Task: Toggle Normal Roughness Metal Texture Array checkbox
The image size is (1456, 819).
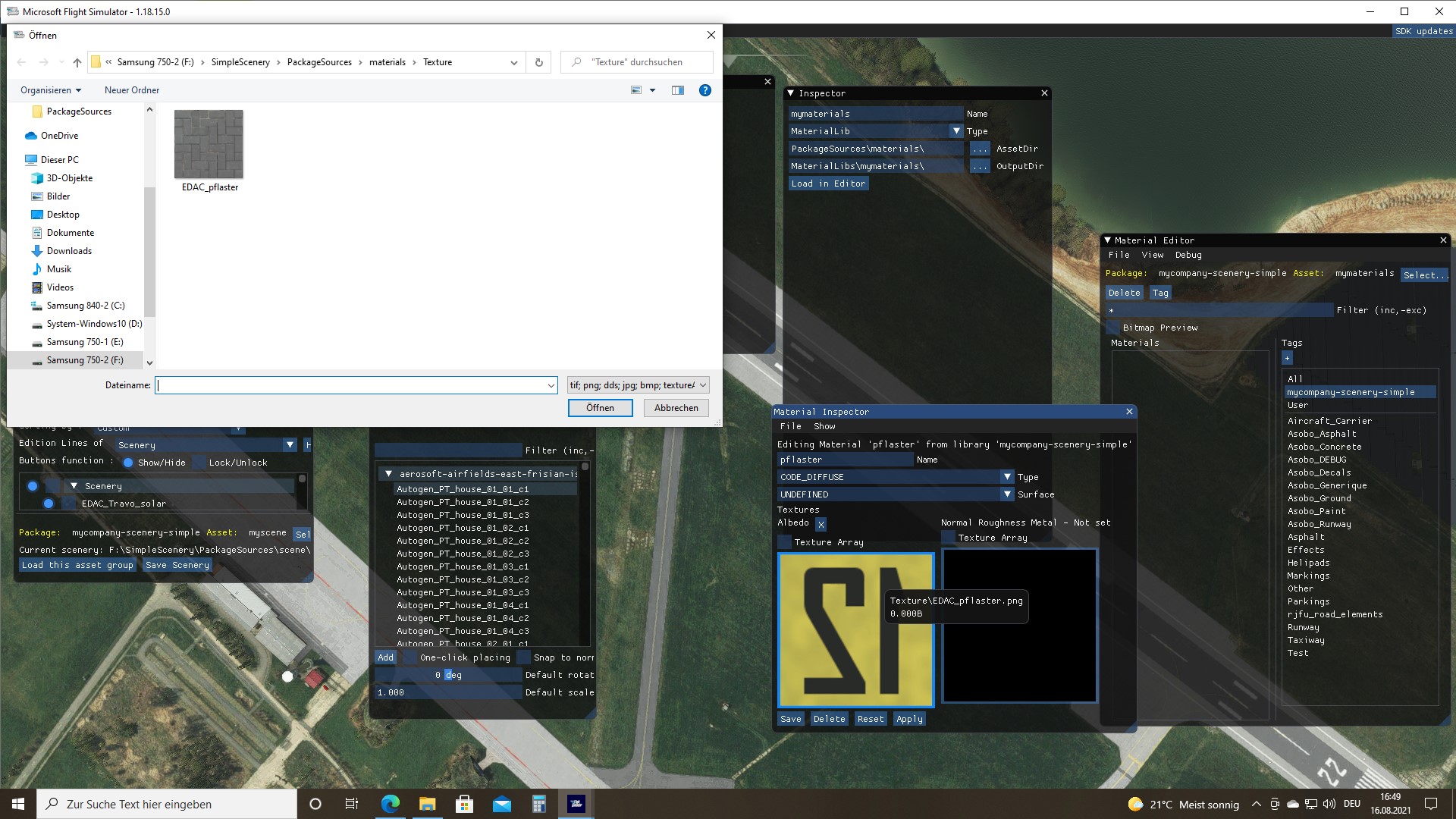Action: (948, 538)
